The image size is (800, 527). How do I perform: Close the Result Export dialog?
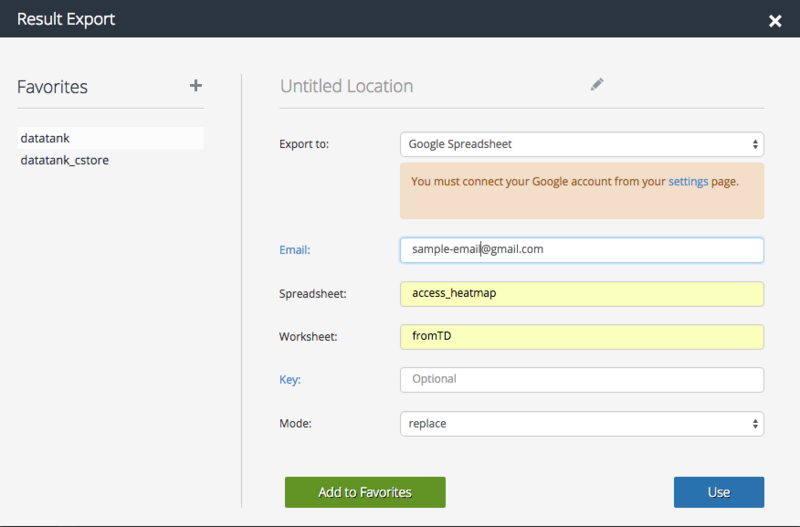pos(774,20)
